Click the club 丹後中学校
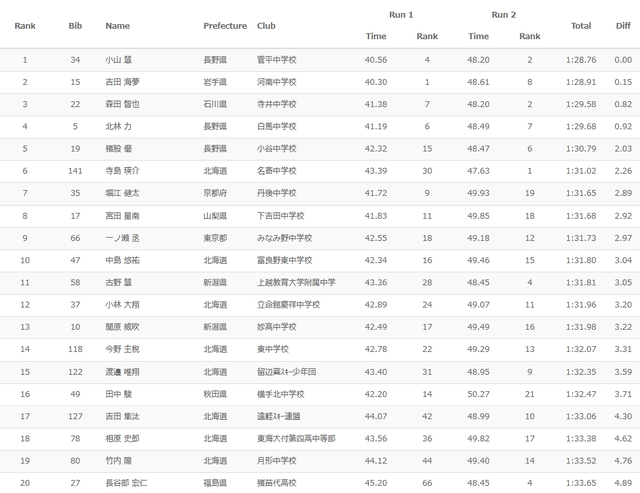This screenshot has height=493, width=640. coord(276,193)
